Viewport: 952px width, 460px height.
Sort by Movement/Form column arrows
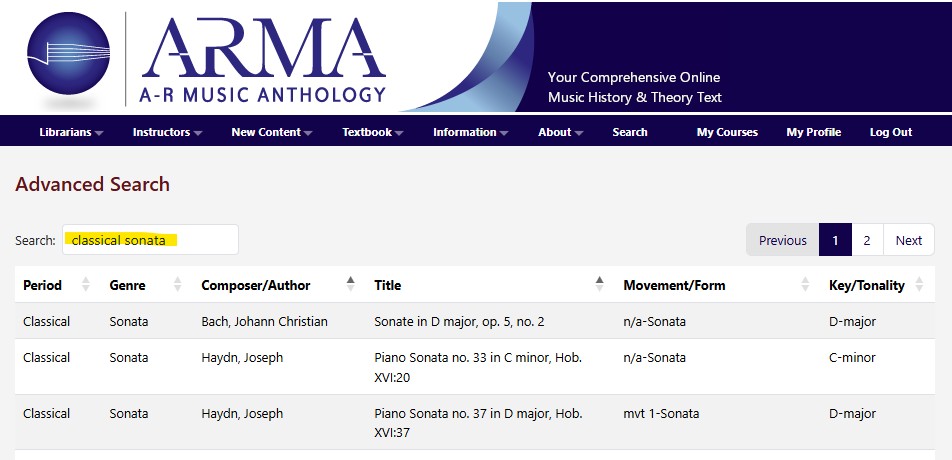coord(805,285)
